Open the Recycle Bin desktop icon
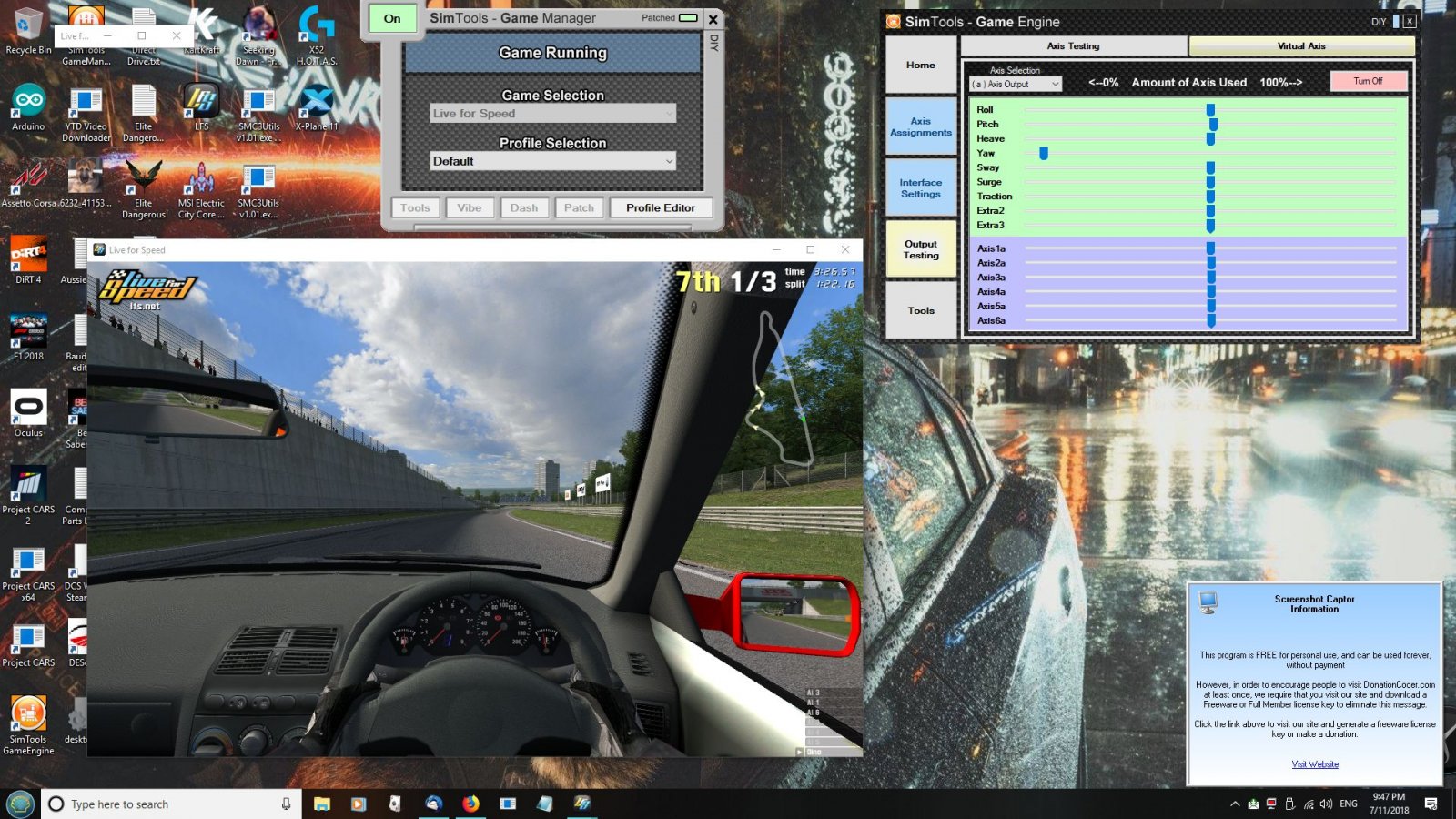The height and width of the screenshot is (819, 1456). [28, 31]
